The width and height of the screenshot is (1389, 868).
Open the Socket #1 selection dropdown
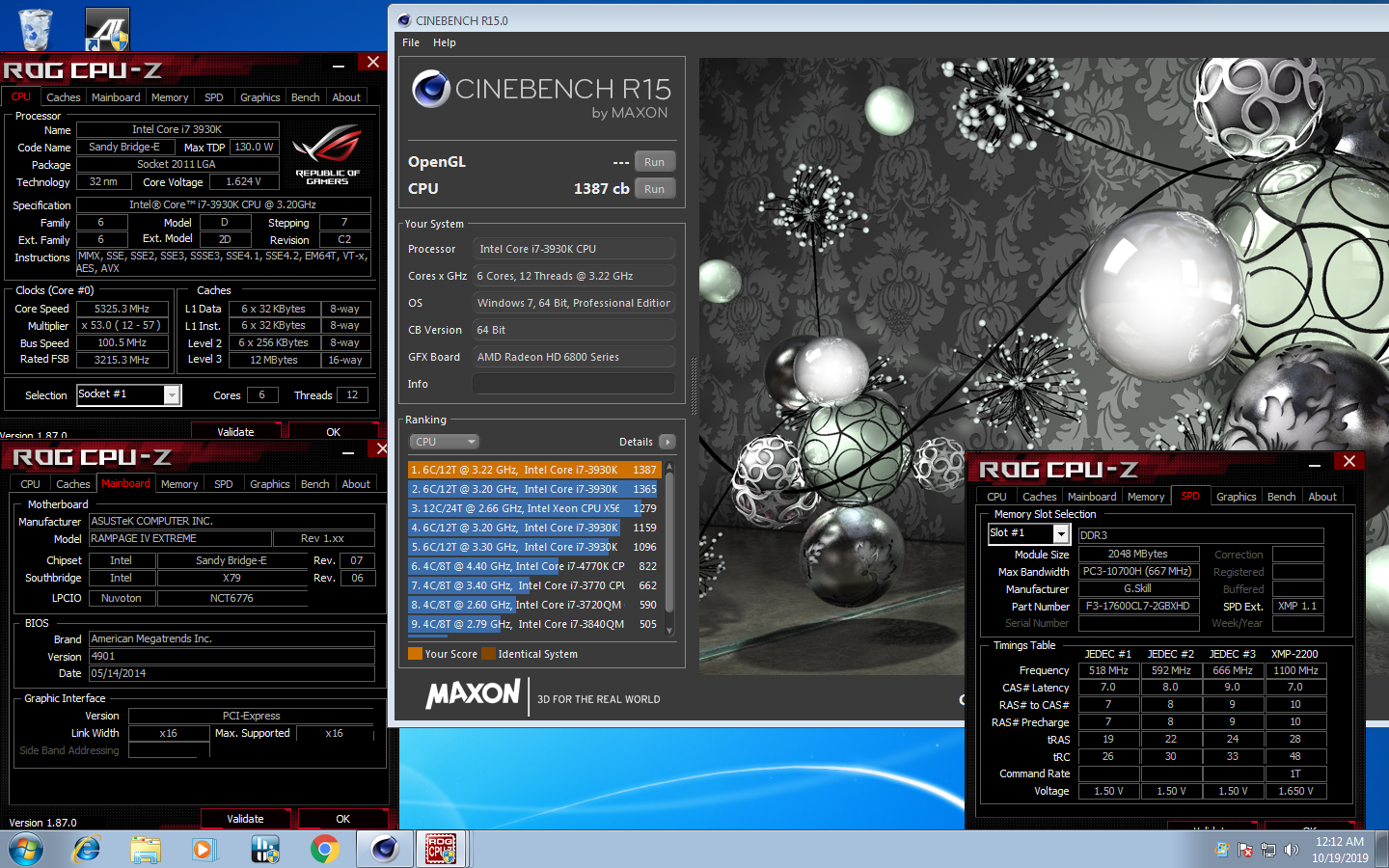tap(172, 394)
